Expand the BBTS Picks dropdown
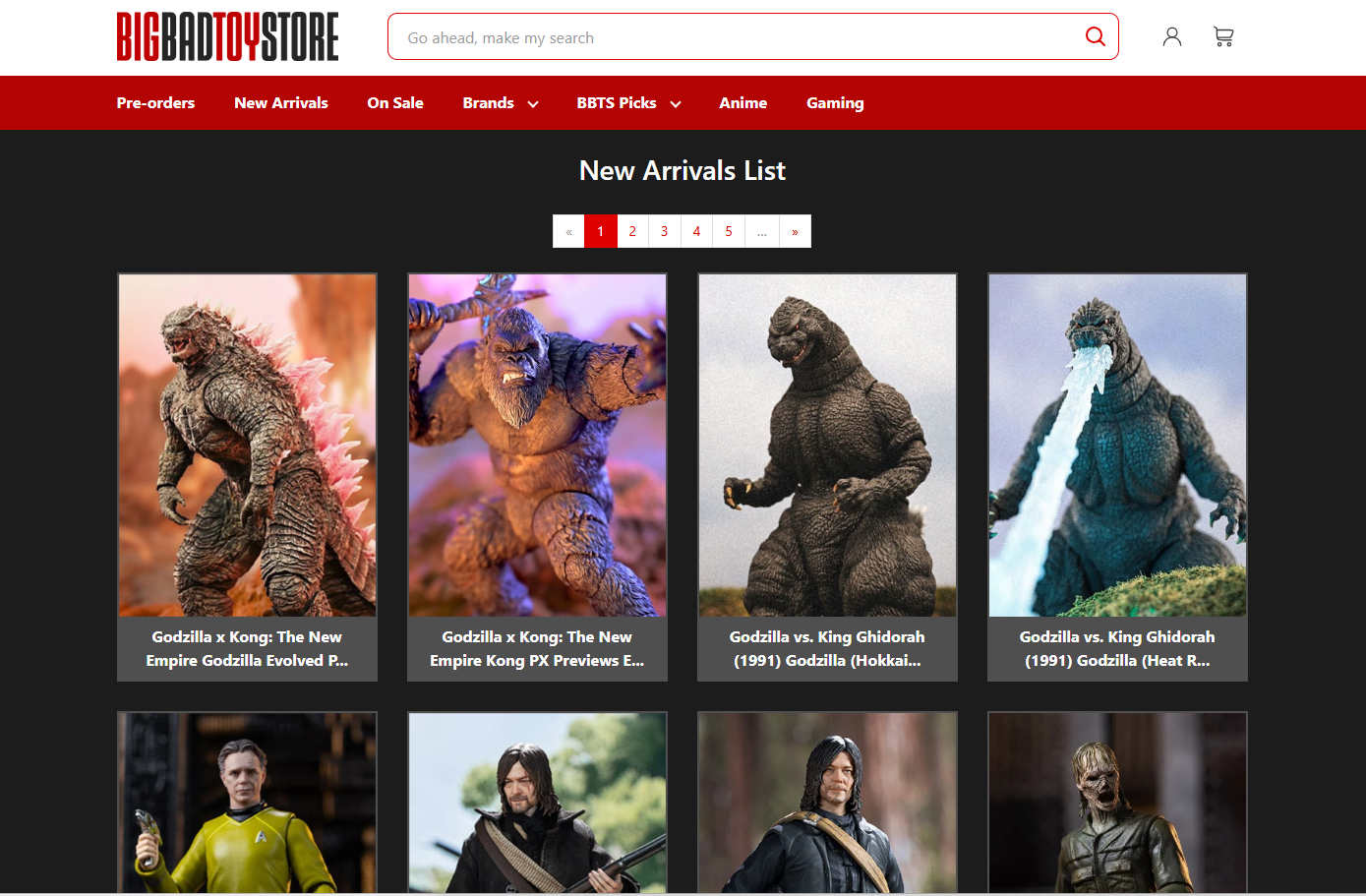The height and width of the screenshot is (896, 1366). click(x=628, y=102)
